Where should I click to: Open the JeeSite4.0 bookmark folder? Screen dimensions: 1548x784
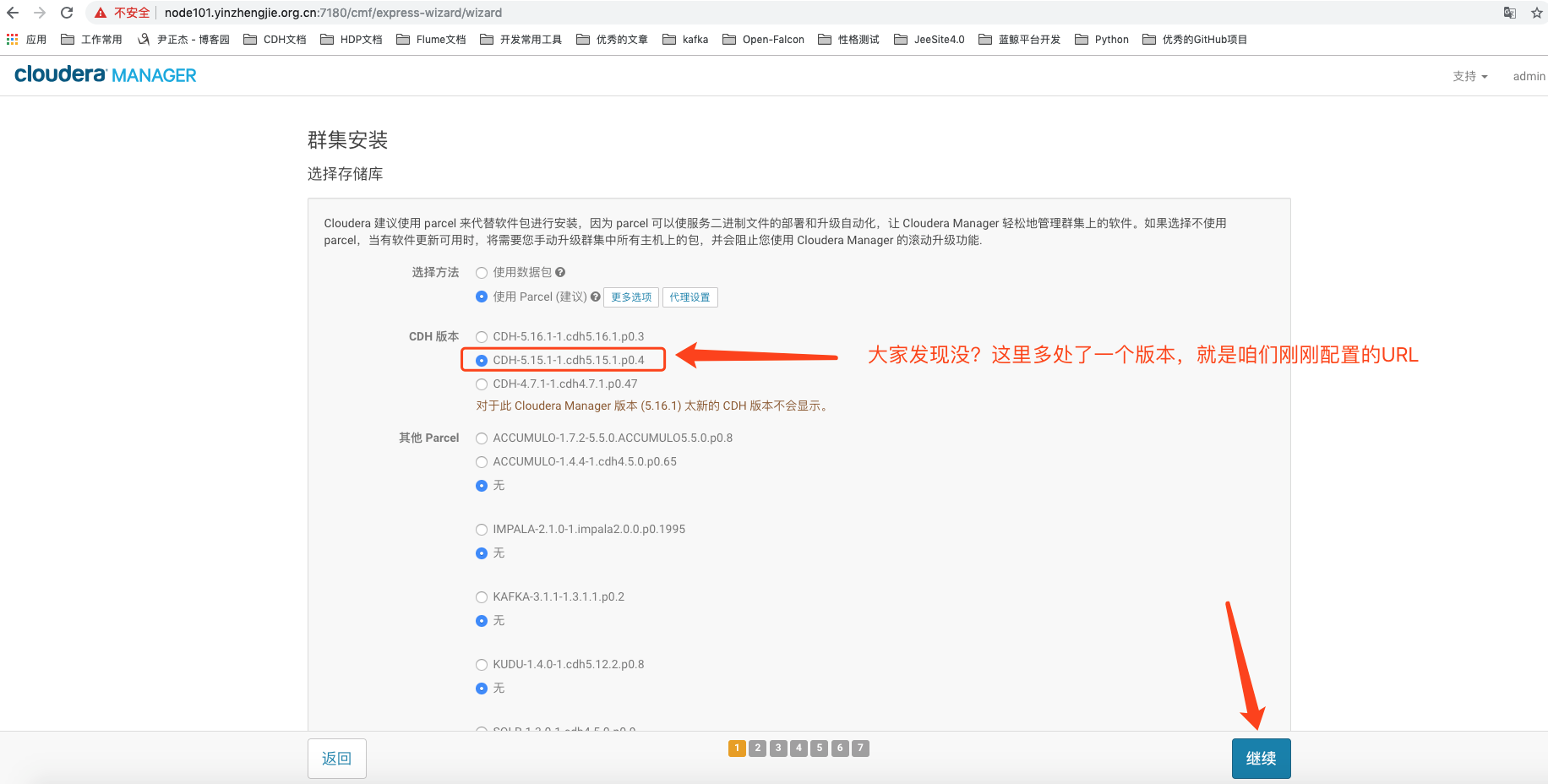point(929,40)
